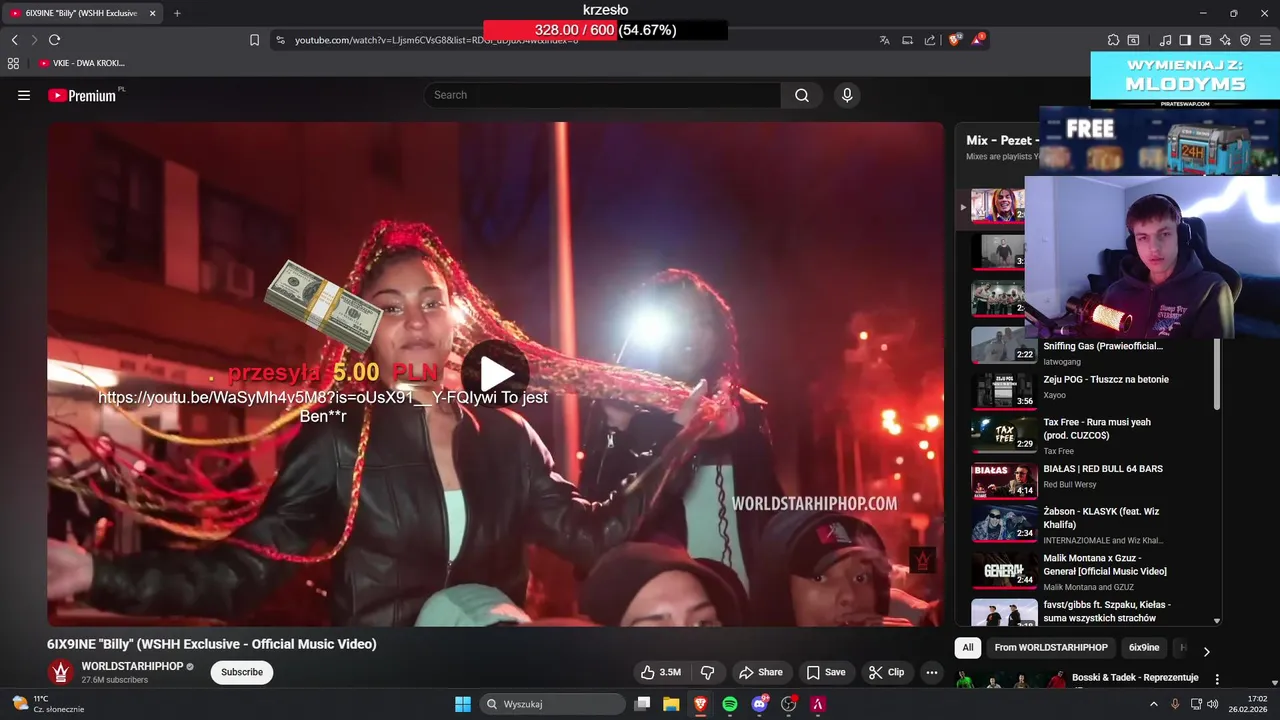Open the apps grid in bookmarks bar

point(13,63)
